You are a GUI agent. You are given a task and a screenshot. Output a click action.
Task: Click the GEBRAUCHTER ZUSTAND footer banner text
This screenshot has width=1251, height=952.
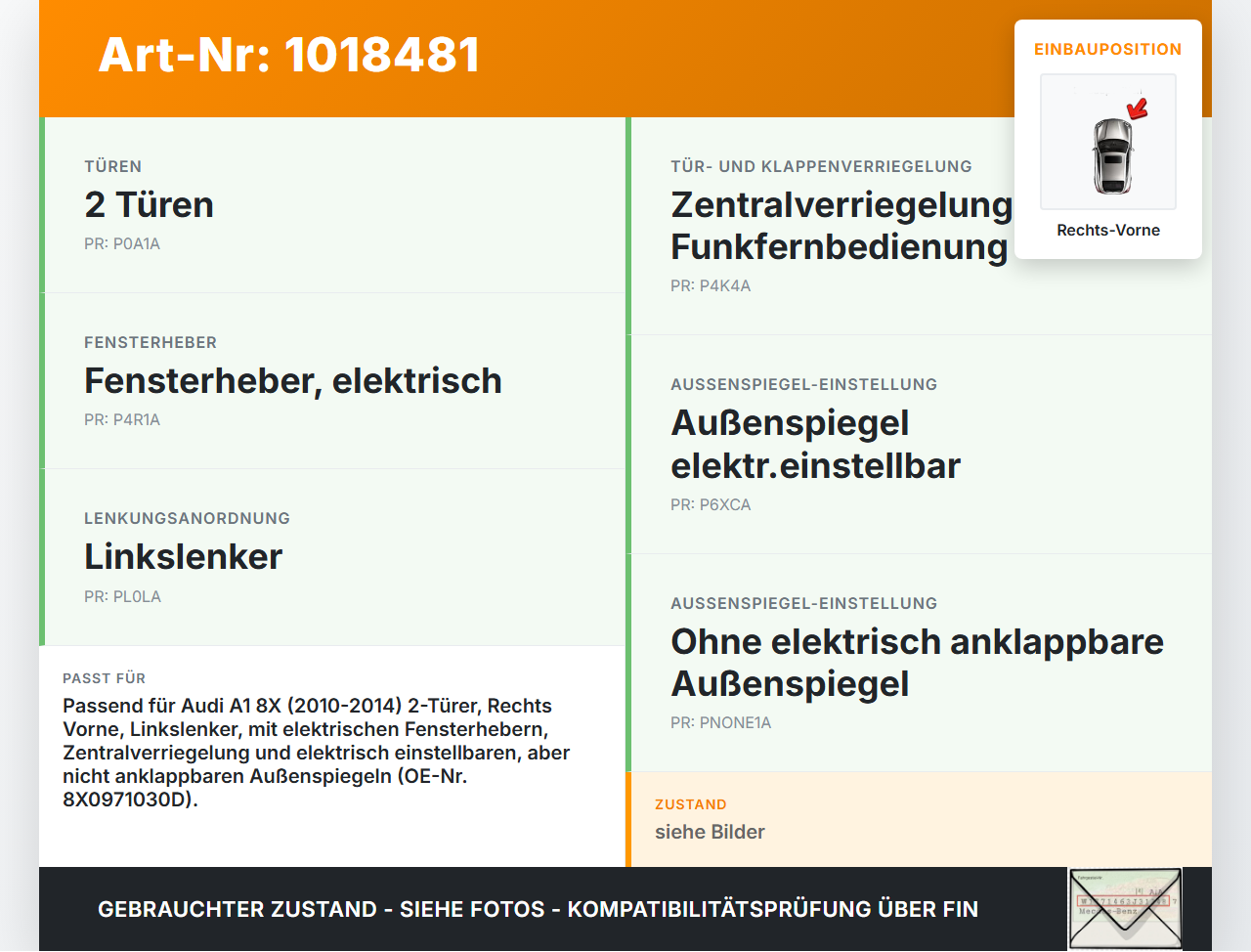click(x=538, y=909)
